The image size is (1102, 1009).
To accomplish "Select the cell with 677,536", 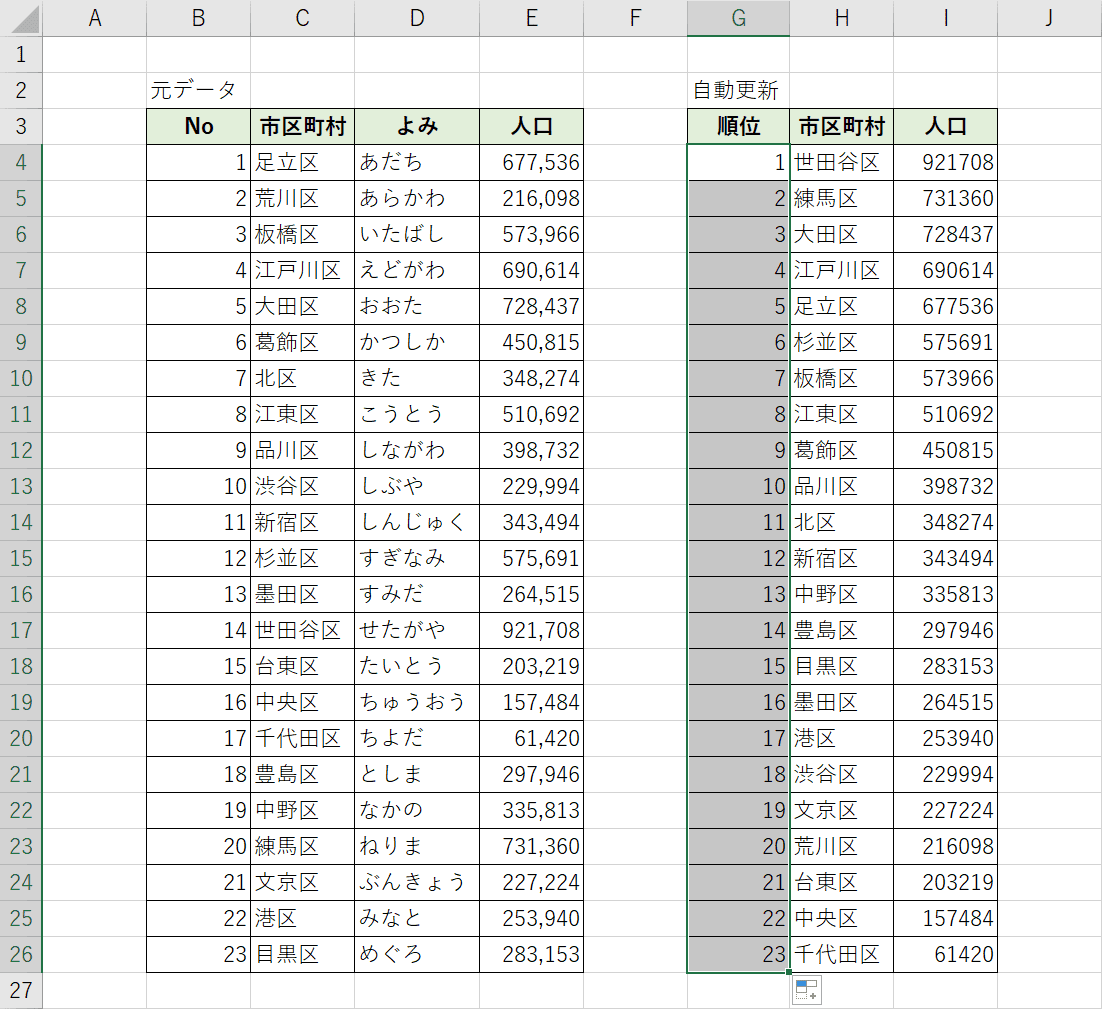I will tap(531, 162).
